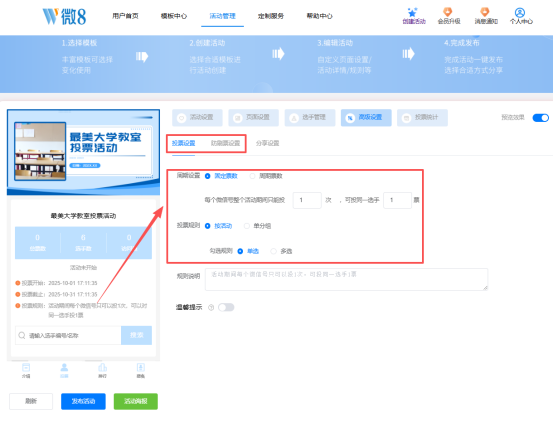Viewport: 553px width, 421px height.
Task: Click 最美大学教室投票活动 title in preview
Action: 83,216
